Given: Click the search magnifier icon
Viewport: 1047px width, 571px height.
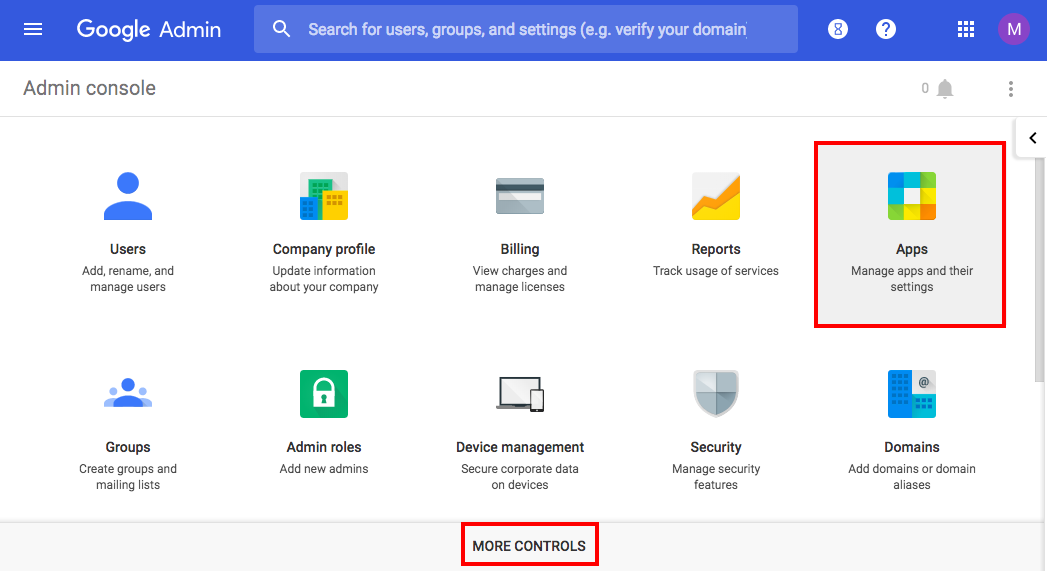Looking at the screenshot, I should pos(281,29).
